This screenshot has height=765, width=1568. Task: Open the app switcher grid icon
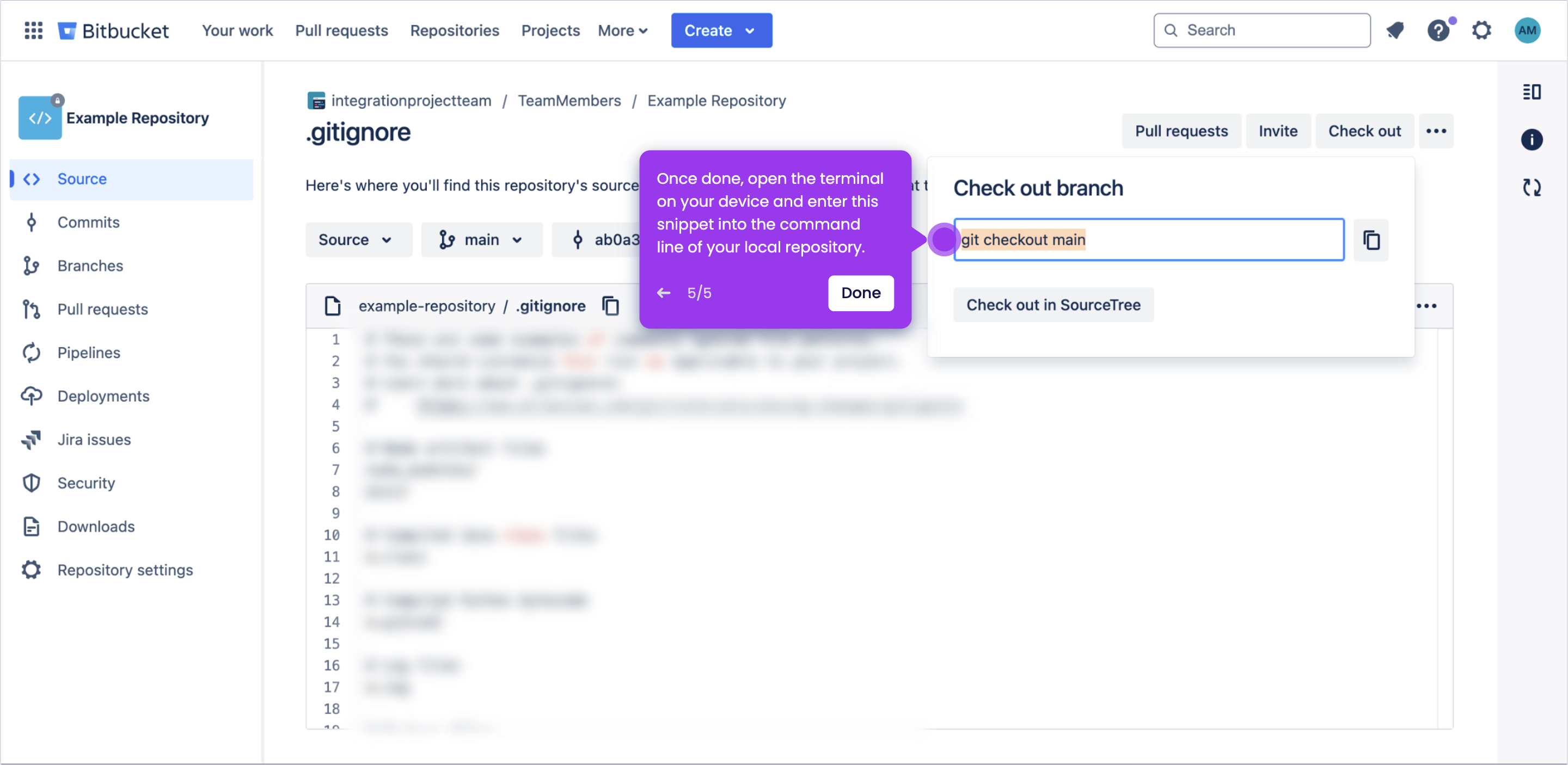(33, 30)
